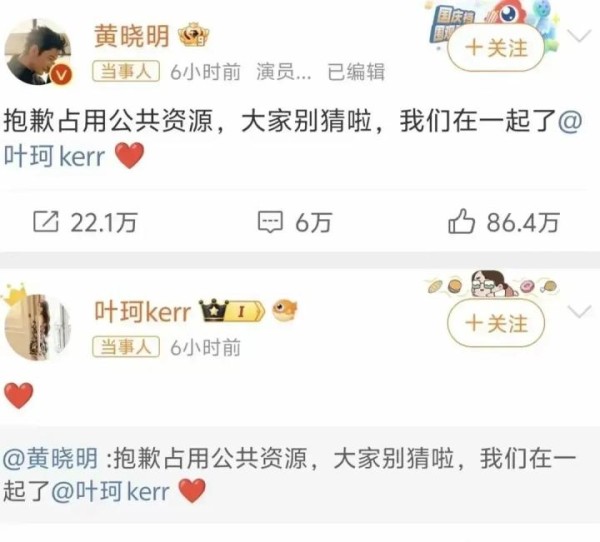Viewport: 600px width, 542px height.
Task: Expand options chevron on 叶珂kerr's post
Action: [580, 312]
